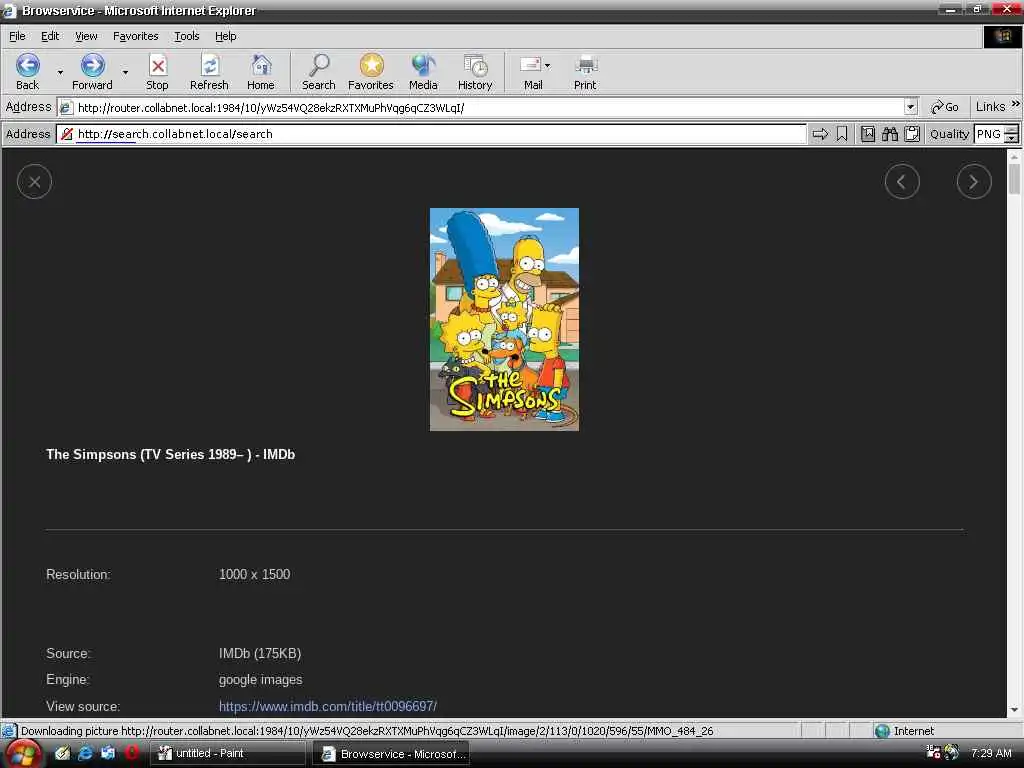Launch Internet Explorer from quick launch
The height and width of the screenshot is (768, 1024).
pos(85,753)
